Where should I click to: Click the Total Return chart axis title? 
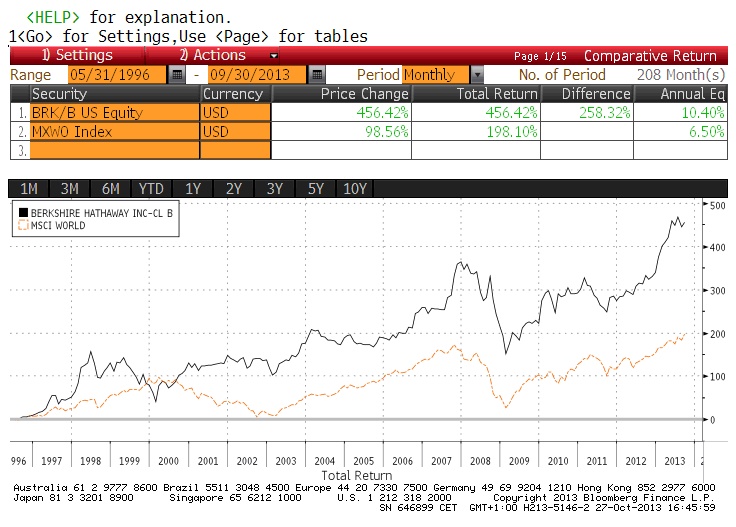pos(357,475)
